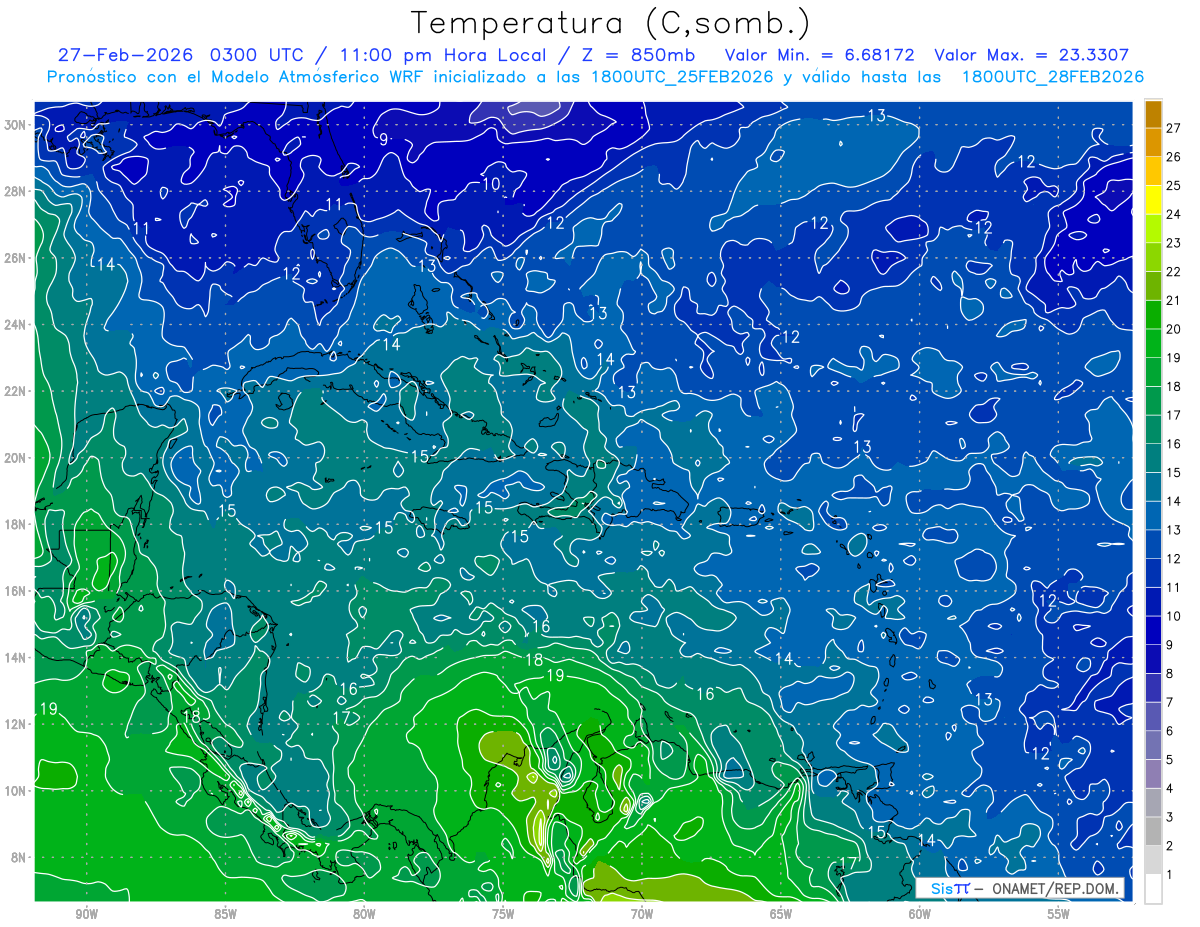Image resolution: width=1200 pixels, height=927 pixels.
Task: Click color bar legend value "1"
Action: [1169, 875]
